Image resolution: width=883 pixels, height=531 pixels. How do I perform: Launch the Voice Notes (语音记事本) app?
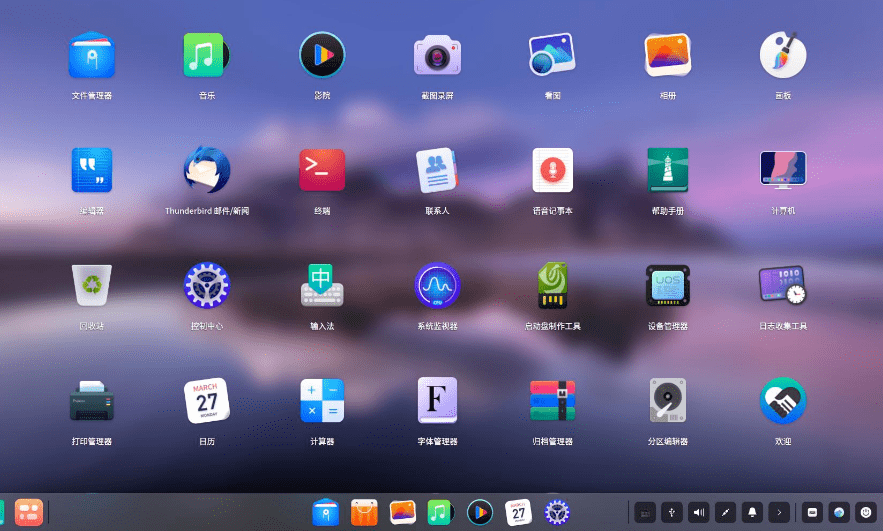[x=552, y=170]
